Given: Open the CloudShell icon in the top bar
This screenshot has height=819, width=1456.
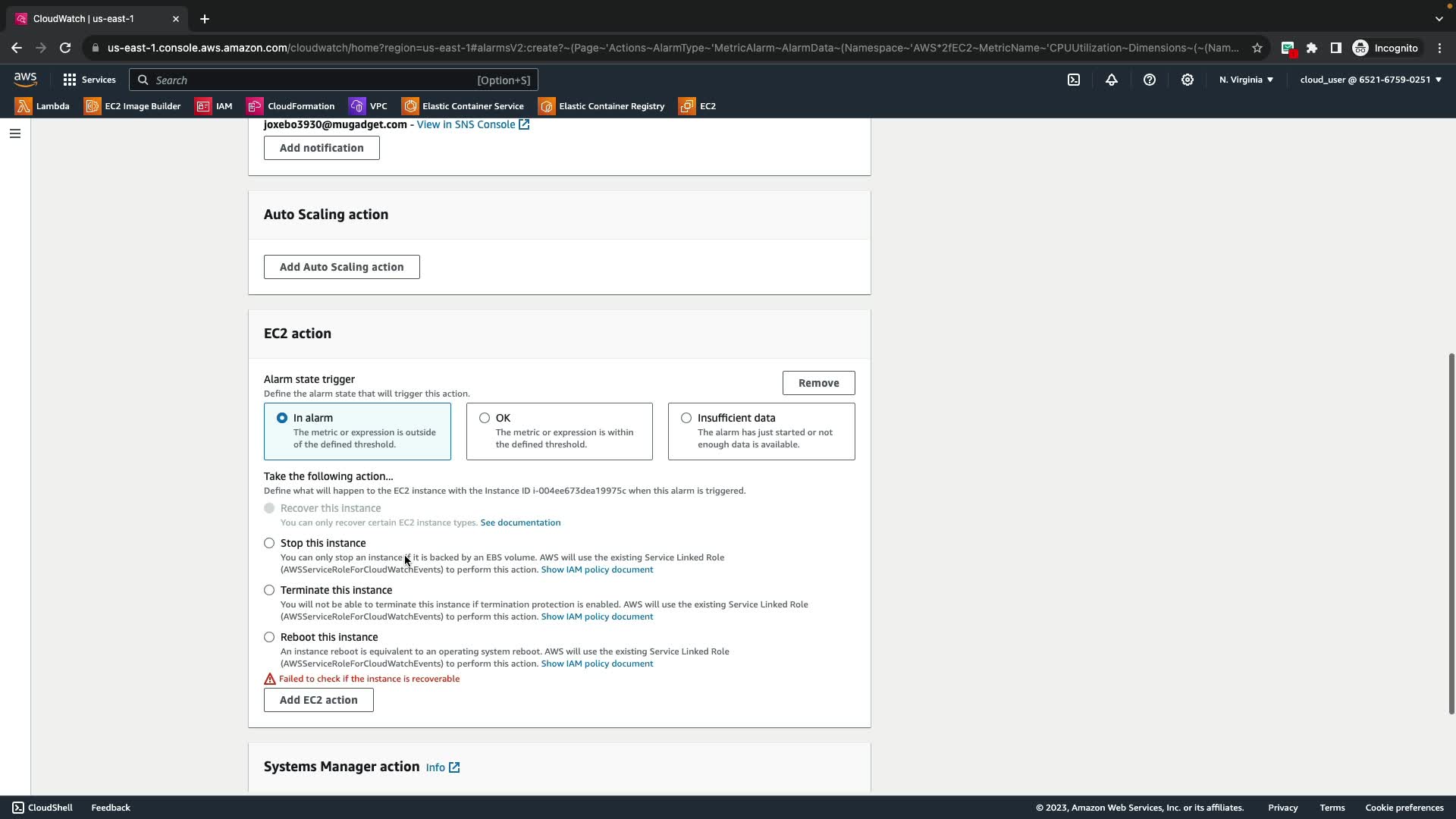Looking at the screenshot, I should [x=1074, y=80].
